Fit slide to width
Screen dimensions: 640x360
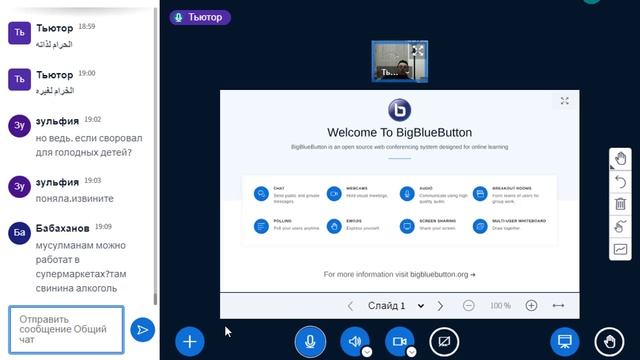tap(558, 305)
